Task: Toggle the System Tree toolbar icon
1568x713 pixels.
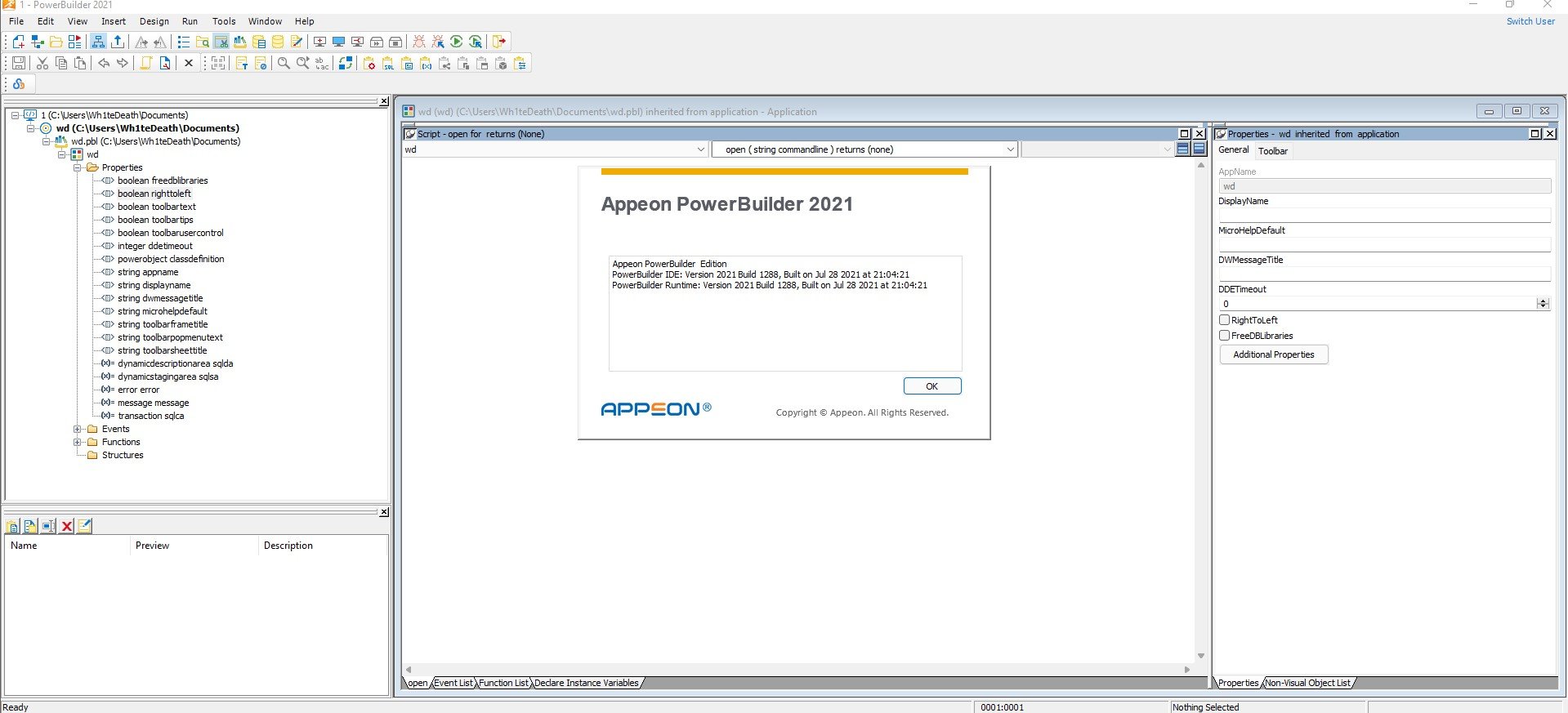Action: (98, 42)
